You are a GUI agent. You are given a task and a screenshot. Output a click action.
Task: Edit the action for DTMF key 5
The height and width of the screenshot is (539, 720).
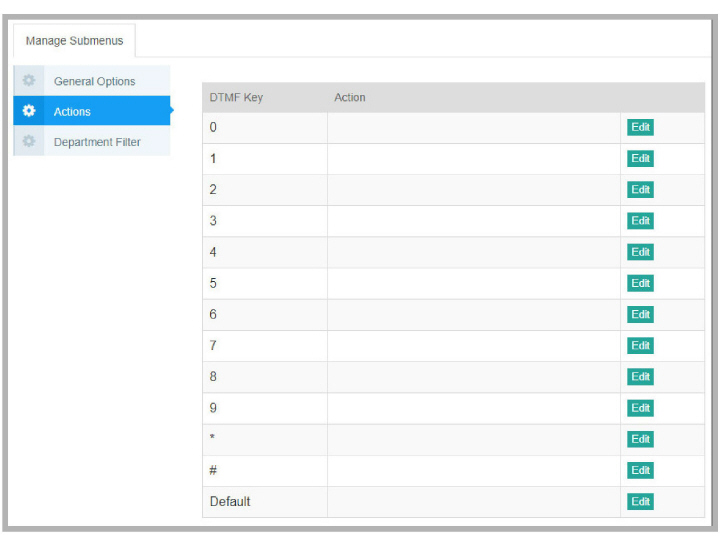pyautogui.click(x=640, y=283)
